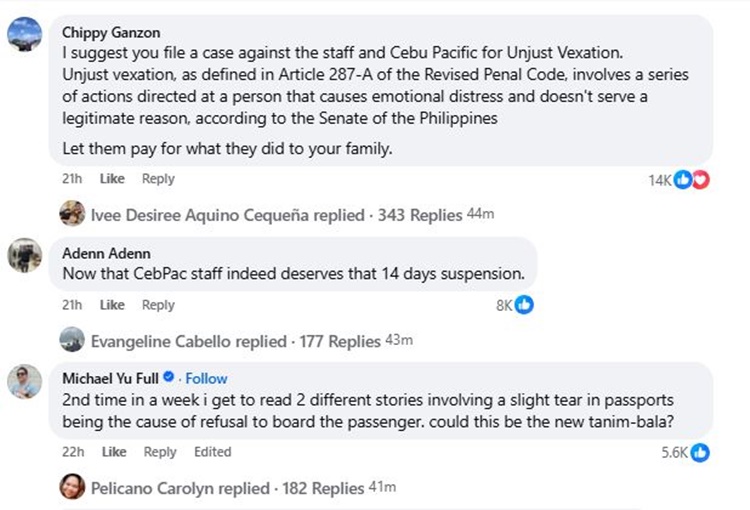Follow Michael Yu Full
Image resolution: width=750 pixels, height=510 pixels.
click(x=206, y=378)
